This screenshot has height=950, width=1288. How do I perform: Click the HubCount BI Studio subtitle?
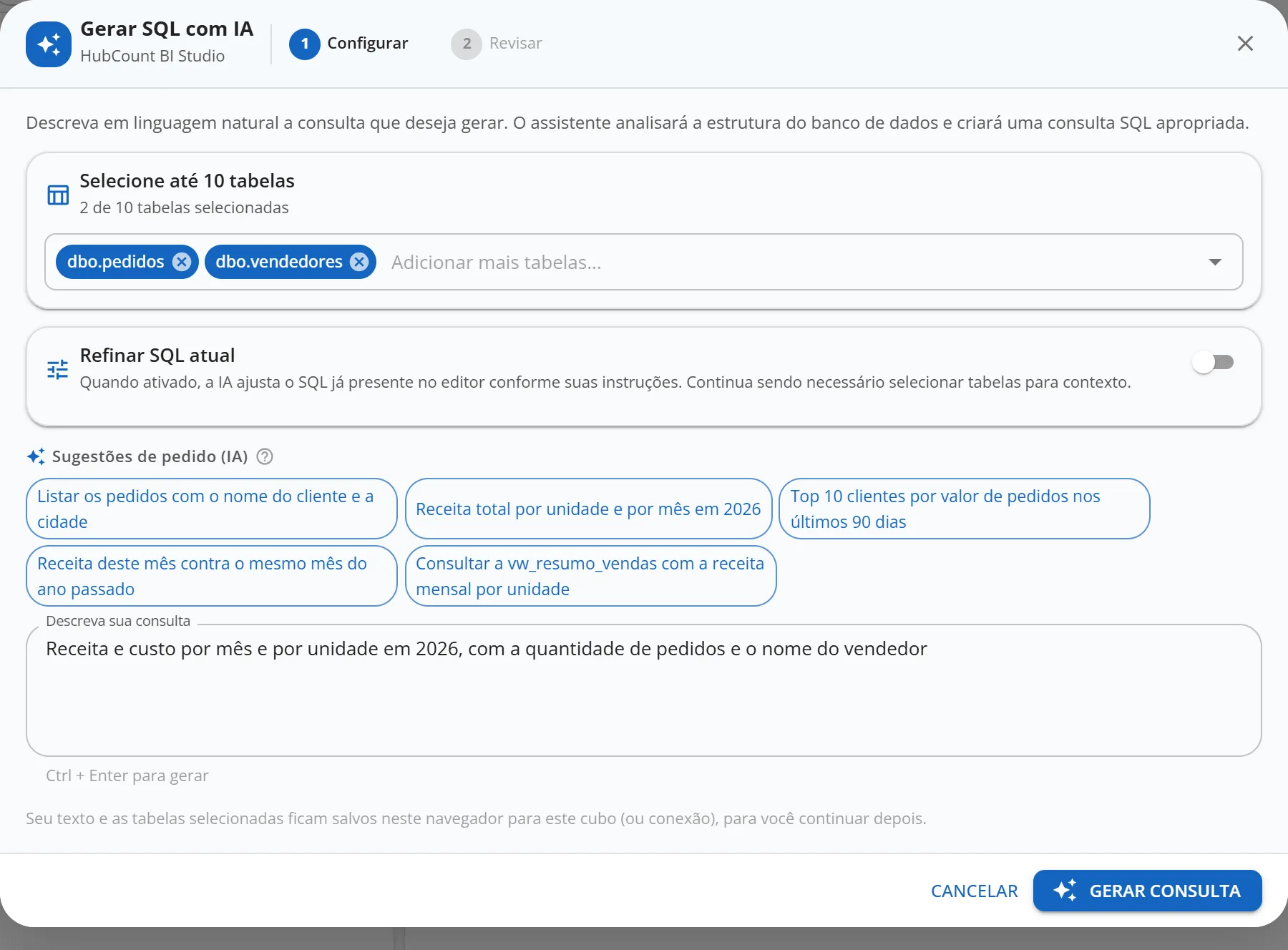pyautogui.click(x=152, y=56)
